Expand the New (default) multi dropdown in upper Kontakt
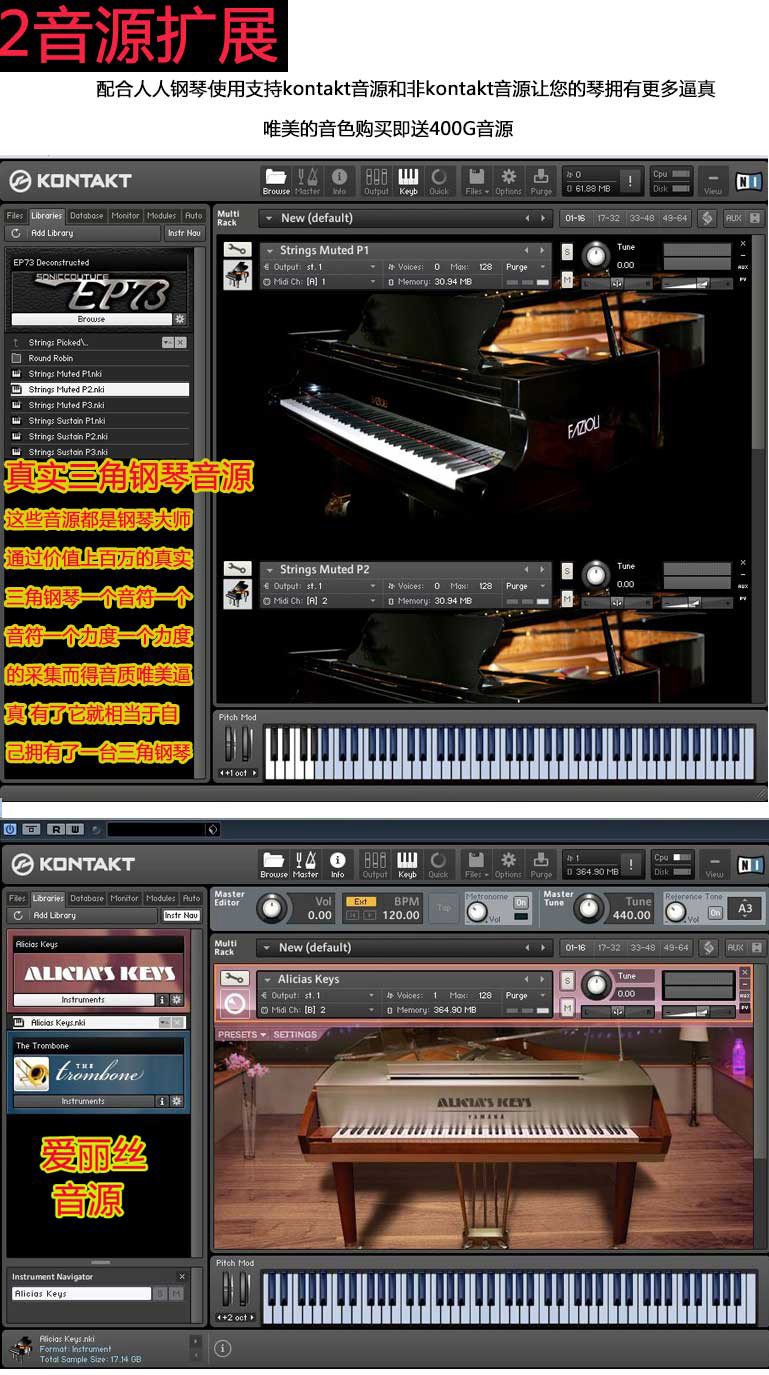 click(x=404, y=218)
